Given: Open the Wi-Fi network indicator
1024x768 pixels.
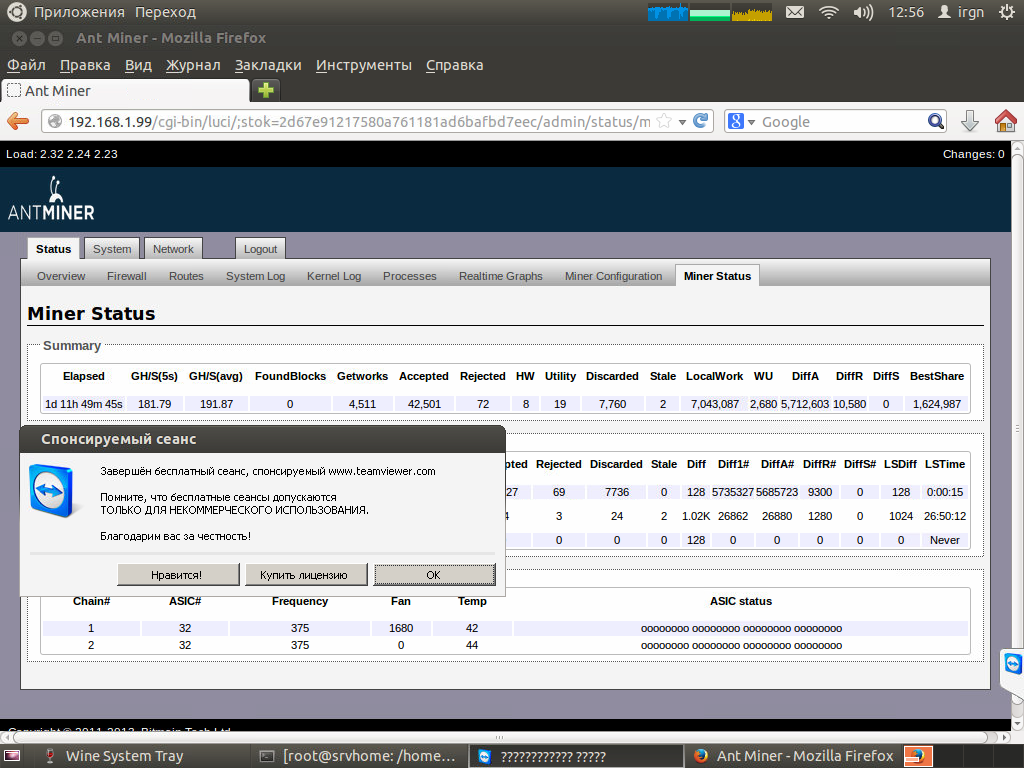Looking at the screenshot, I should point(829,12).
